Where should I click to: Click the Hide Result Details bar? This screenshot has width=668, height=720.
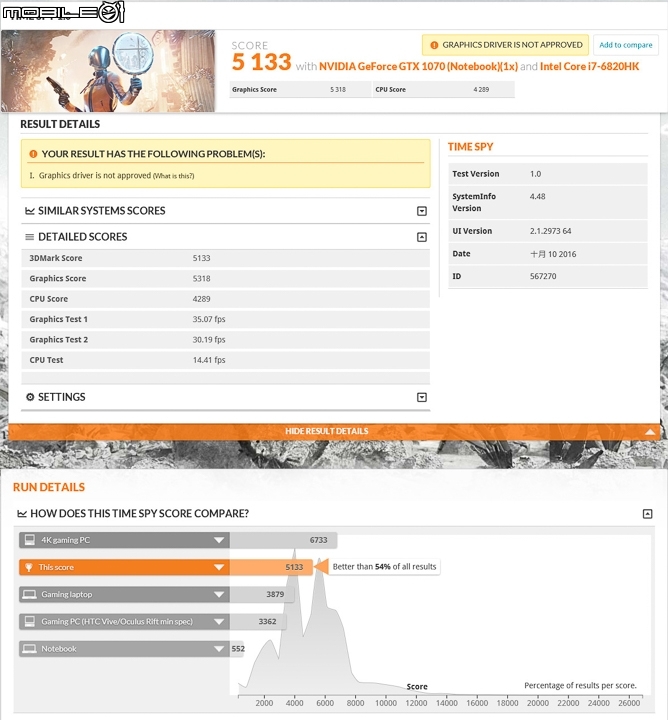point(334,431)
